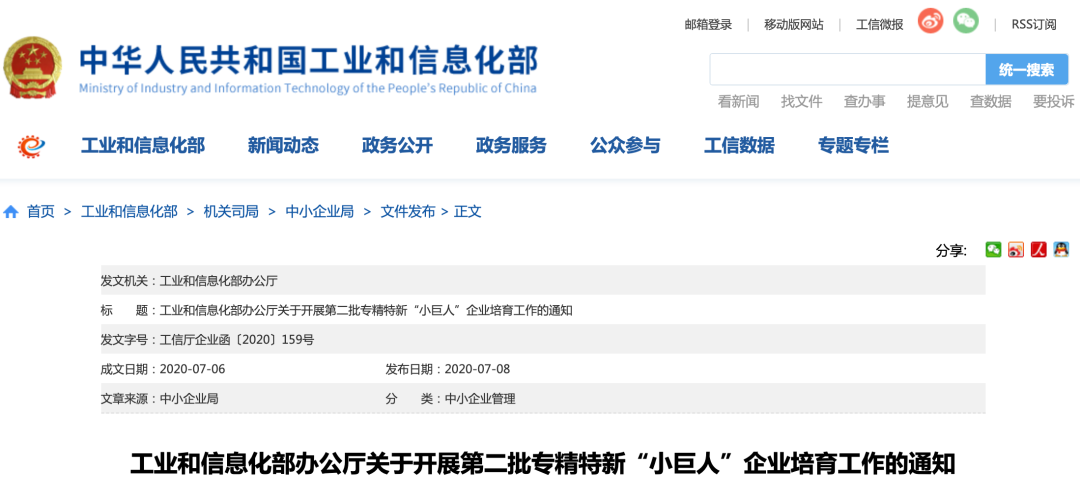The height and width of the screenshot is (499, 1080).
Task: Open 工信数据 navigation menu
Action: (x=739, y=145)
